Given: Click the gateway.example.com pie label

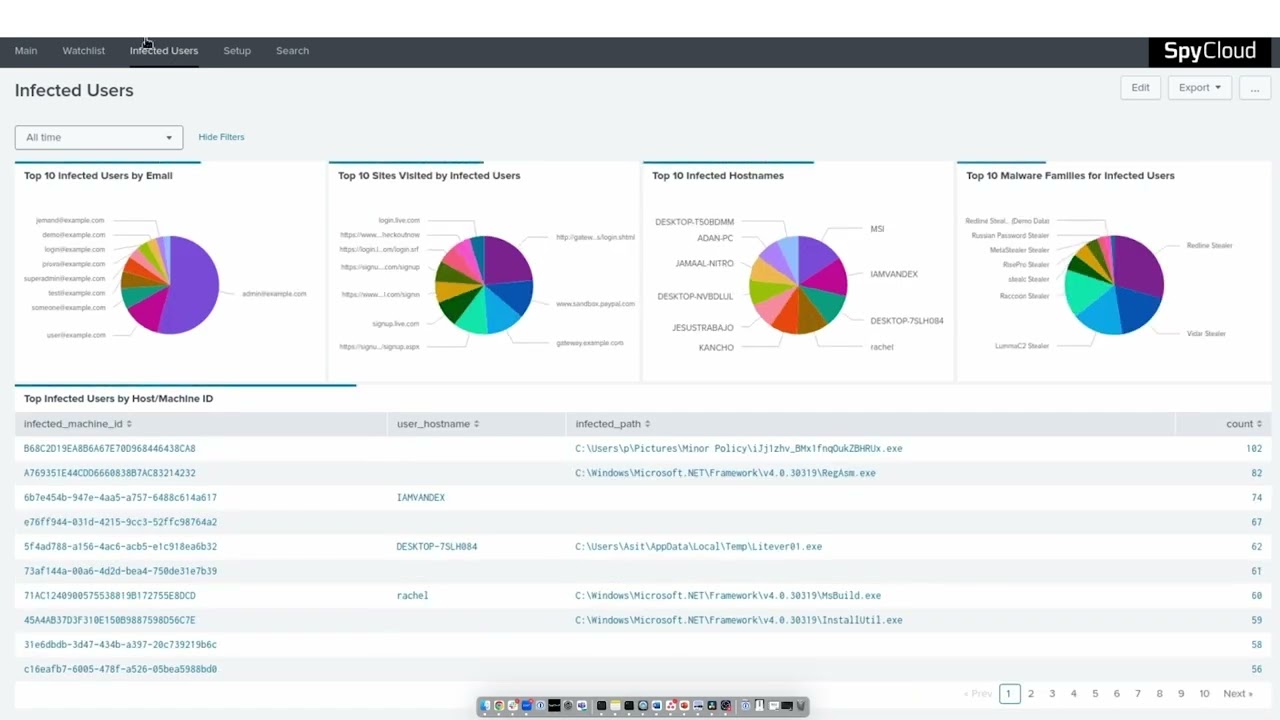Looking at the screenshot, I should pos(590,343).
